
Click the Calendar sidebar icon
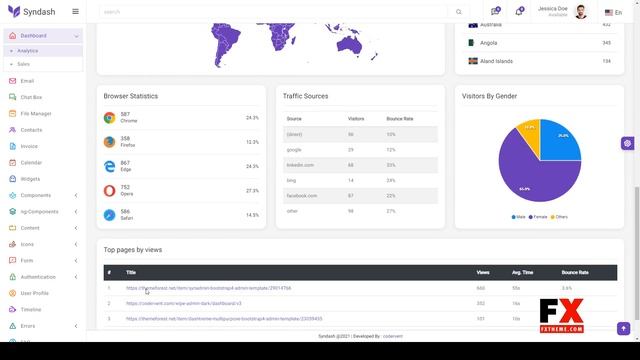[13, 162]
